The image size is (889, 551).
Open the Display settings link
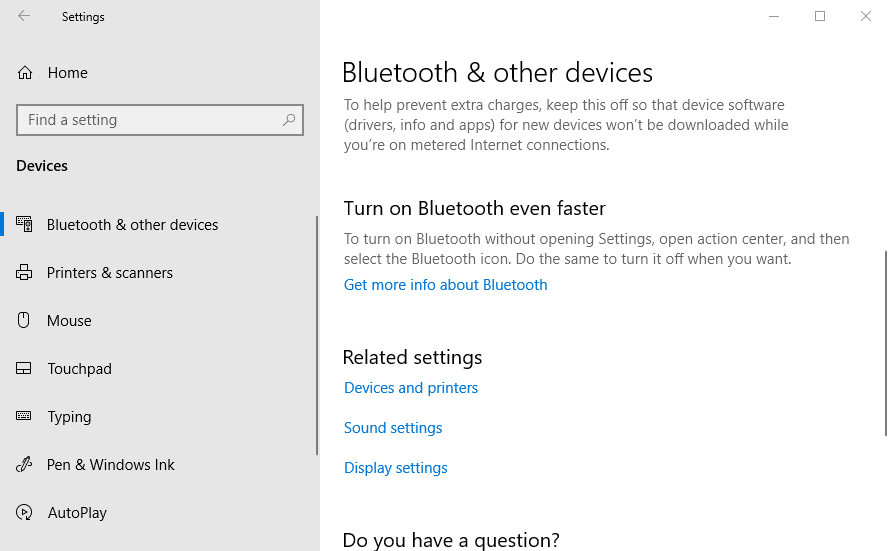396,468
